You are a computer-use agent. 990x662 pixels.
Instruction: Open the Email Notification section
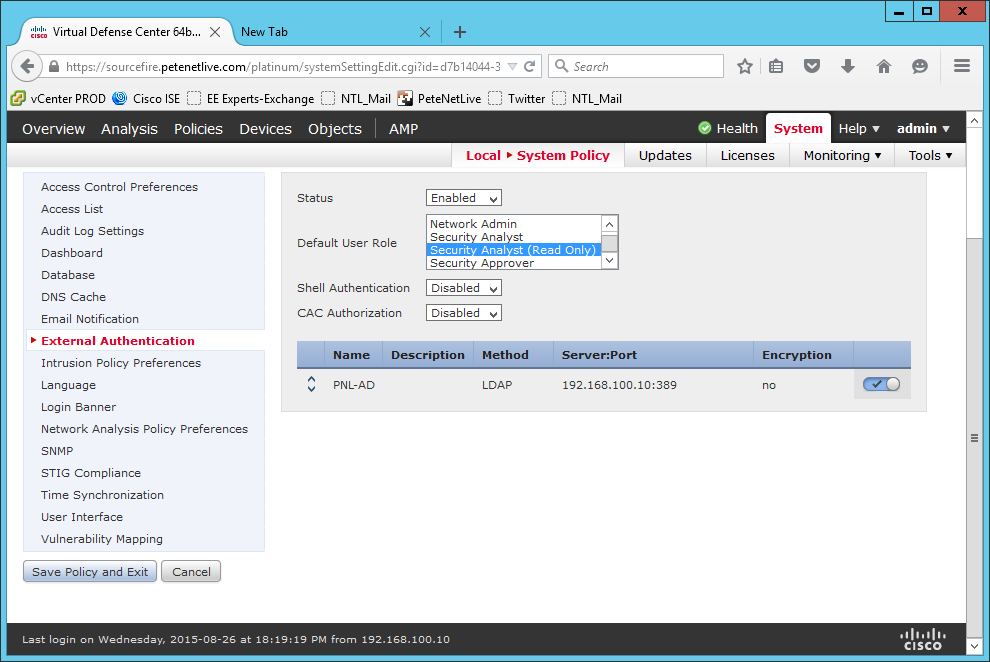tap(90, 319)
